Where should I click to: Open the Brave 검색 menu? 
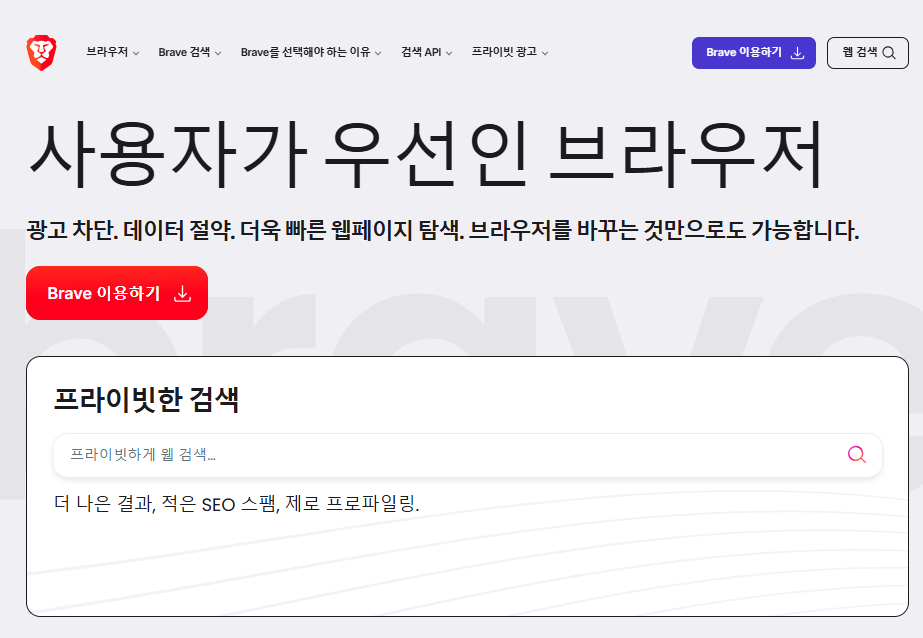click(x=190, y=52)
